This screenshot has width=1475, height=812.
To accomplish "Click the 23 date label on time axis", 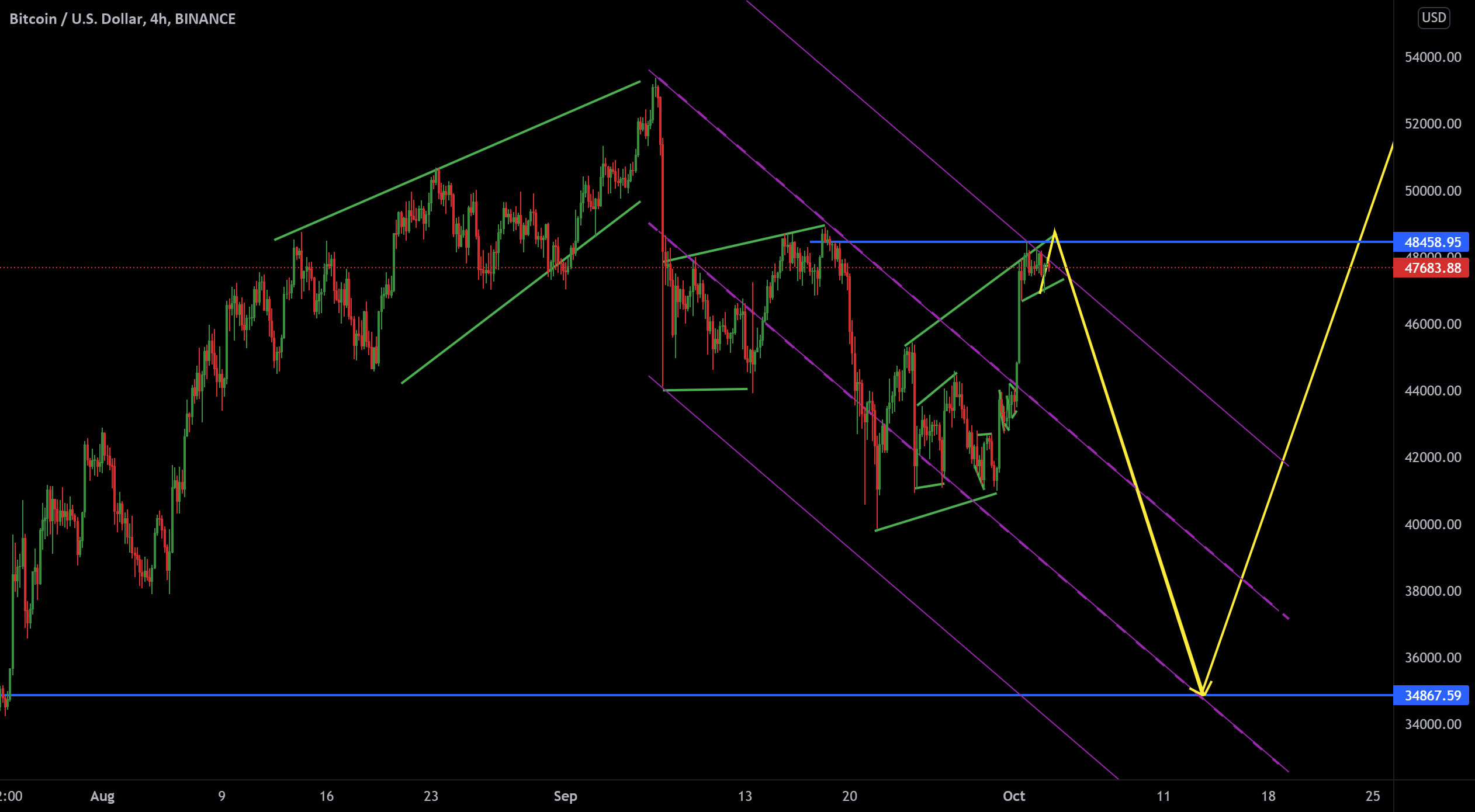I will [431, 796].
